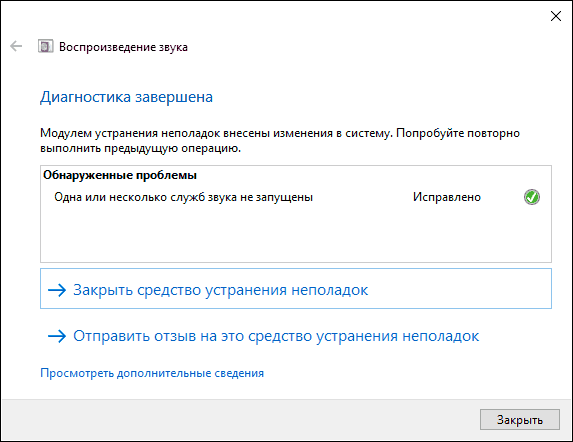
Task: Click the Воспроизведение звука title text
Action: [x=123, y=47]
